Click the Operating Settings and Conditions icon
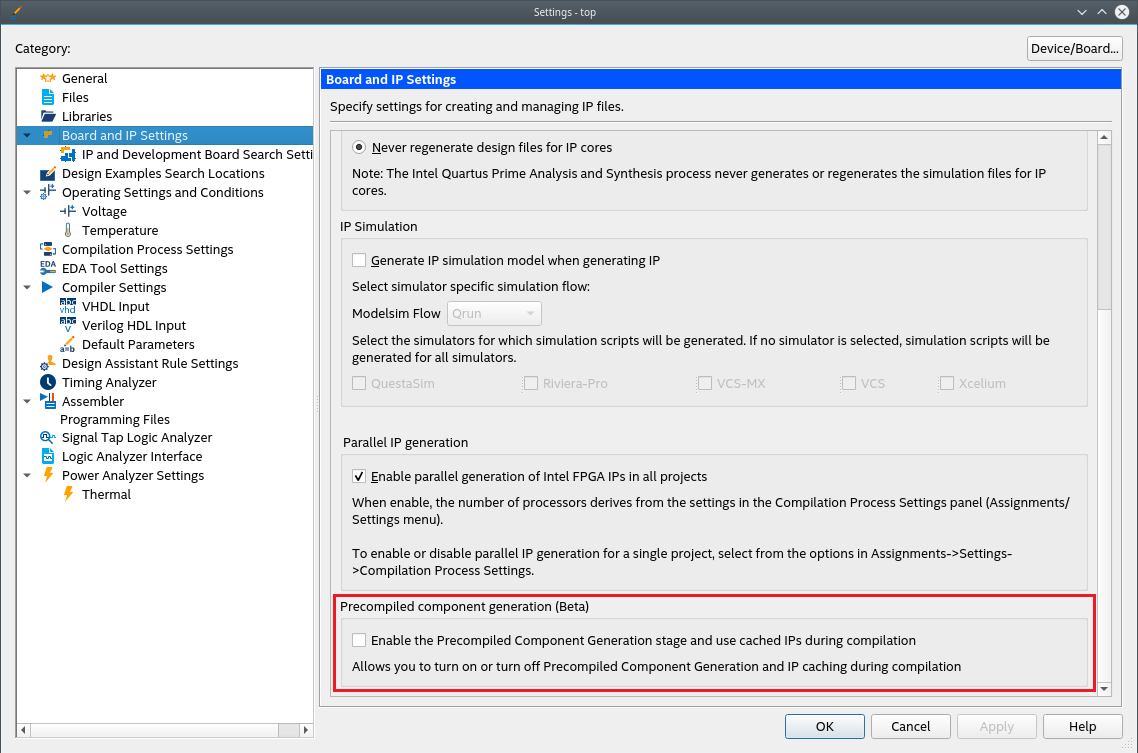The height and width of the screenshot is (753, 1138). (x=48, y=192)
